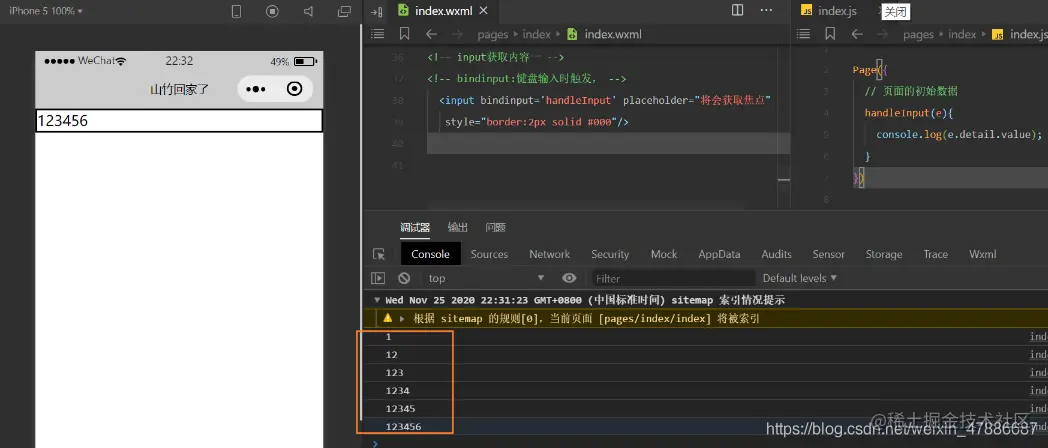Image resolution: width=1048 pixels, height=448 pixels.
Task: Click the simulator stop-record circle icon
Action: [x=272, y=11]
